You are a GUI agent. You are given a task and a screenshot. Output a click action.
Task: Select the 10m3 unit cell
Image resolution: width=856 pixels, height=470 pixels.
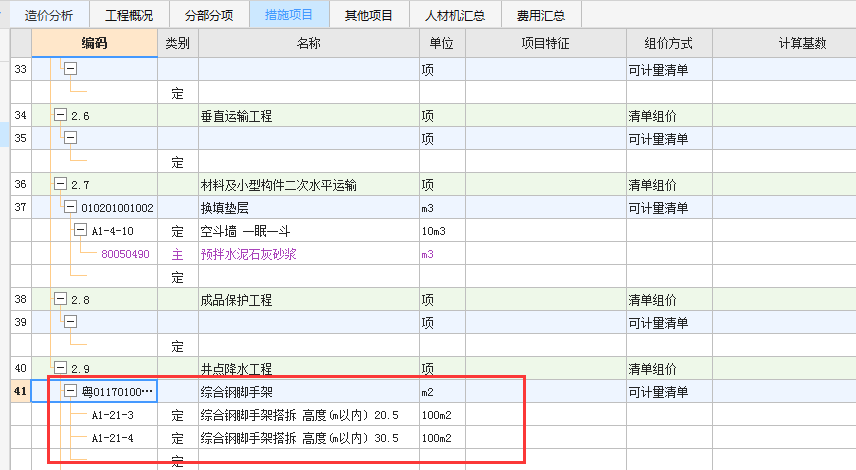click(x=442, y=231)
